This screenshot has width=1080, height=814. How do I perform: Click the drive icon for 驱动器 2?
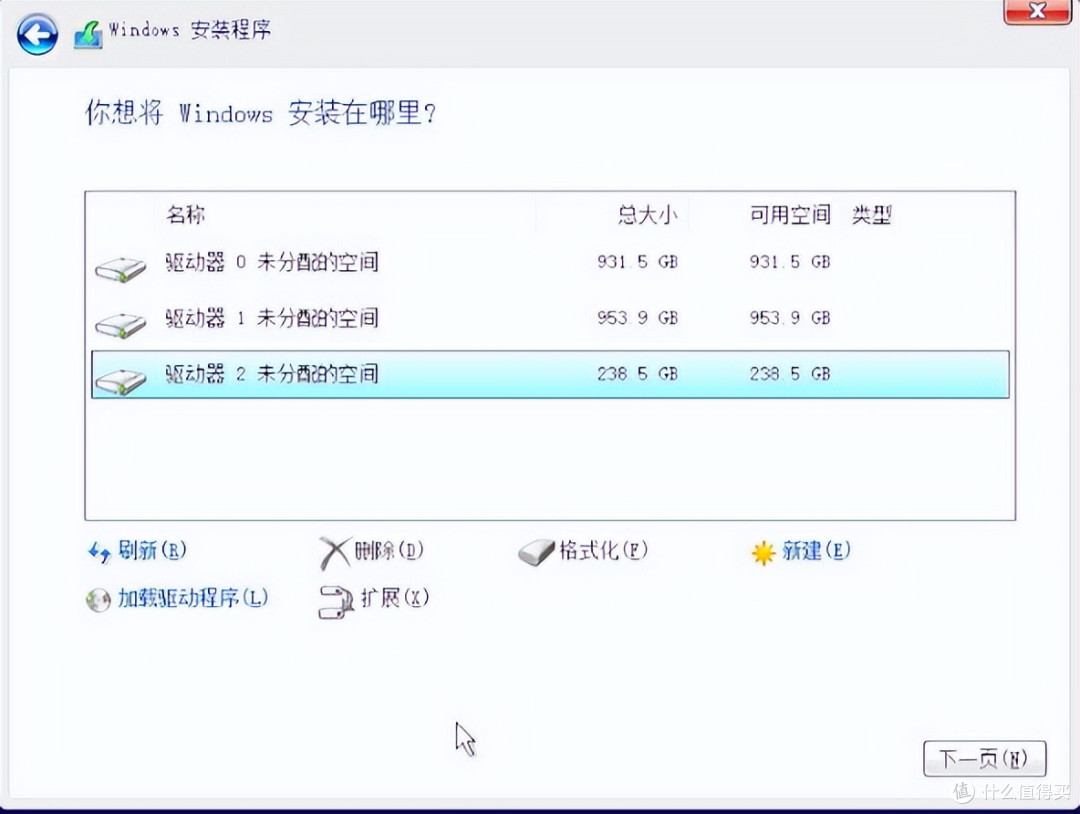tap(121, 381)
